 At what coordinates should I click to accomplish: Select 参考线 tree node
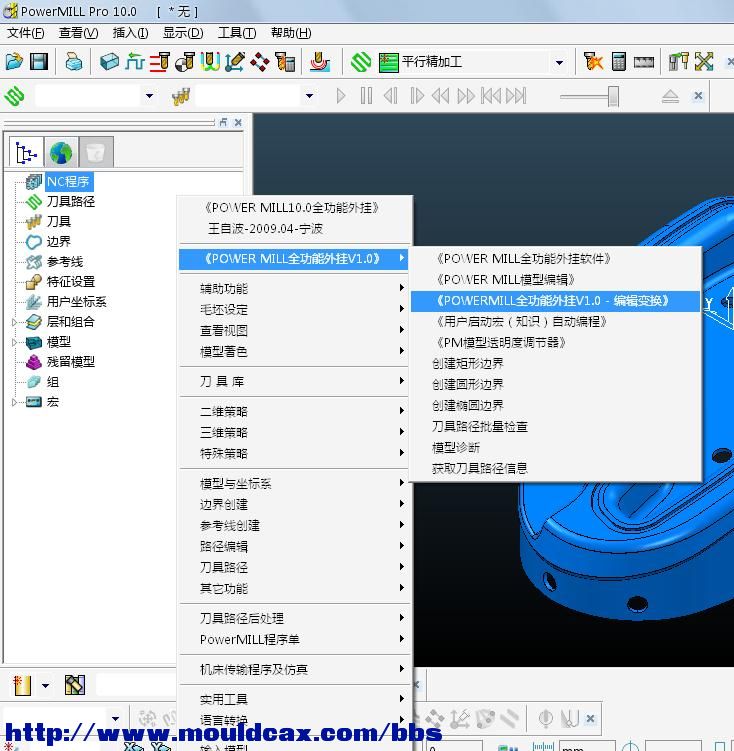coord(65,262)
